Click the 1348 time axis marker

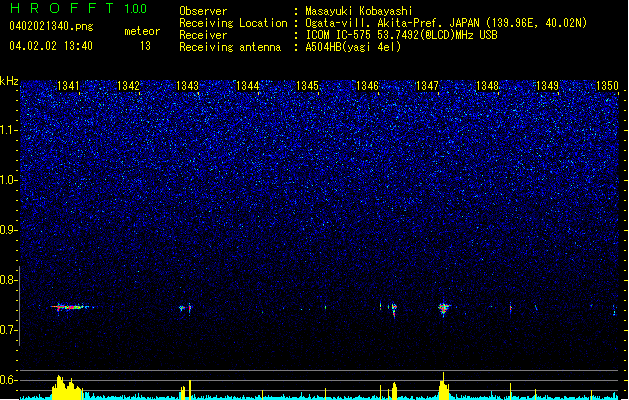tap(487, 86)
